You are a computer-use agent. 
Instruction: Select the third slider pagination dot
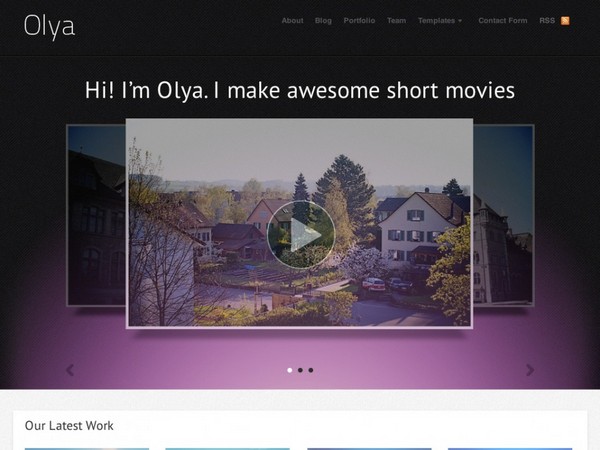pyautogui.click(x=311, y=370)
